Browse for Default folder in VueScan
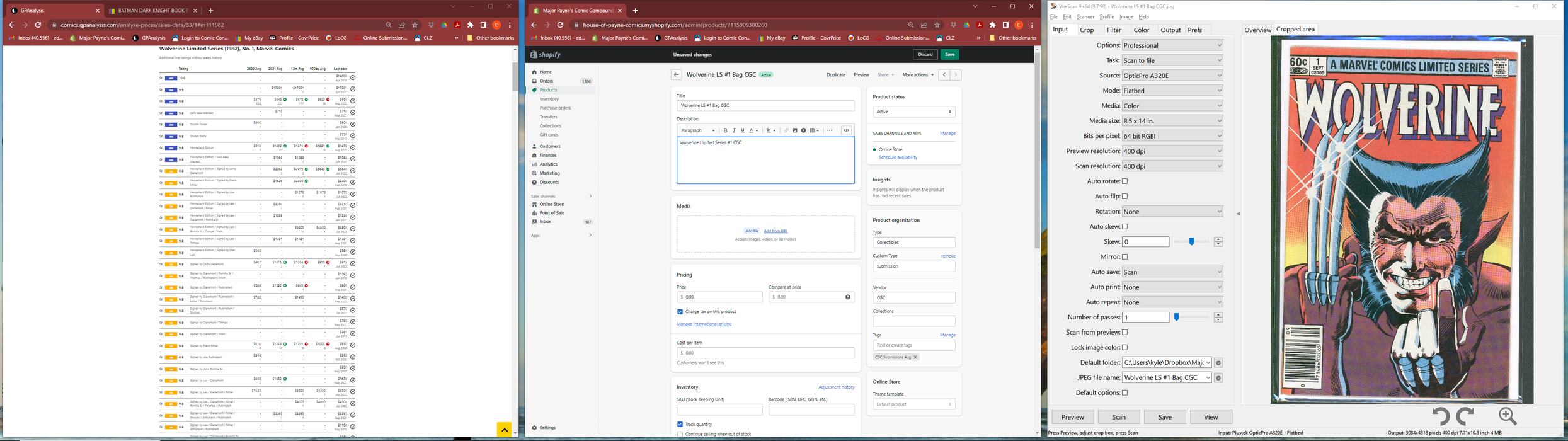1568x441 pixels. (x=1218, y=363)
